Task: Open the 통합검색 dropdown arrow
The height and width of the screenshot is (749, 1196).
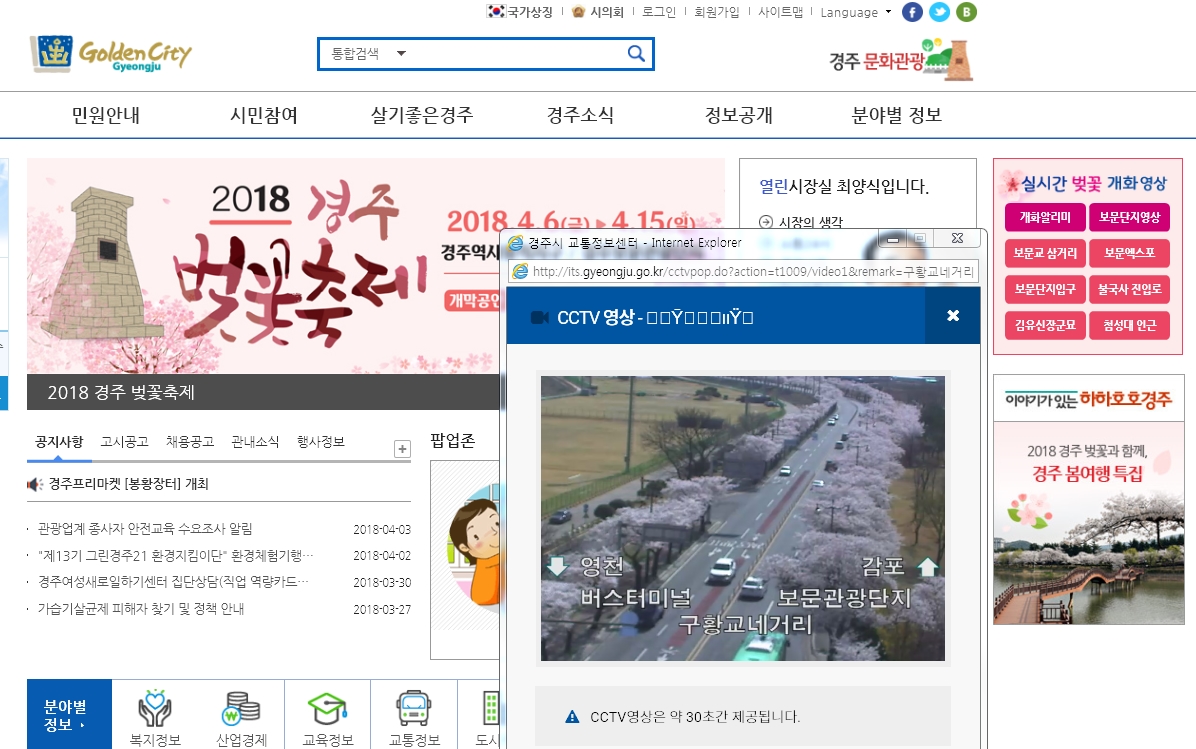Action: (x=401, y=54)
